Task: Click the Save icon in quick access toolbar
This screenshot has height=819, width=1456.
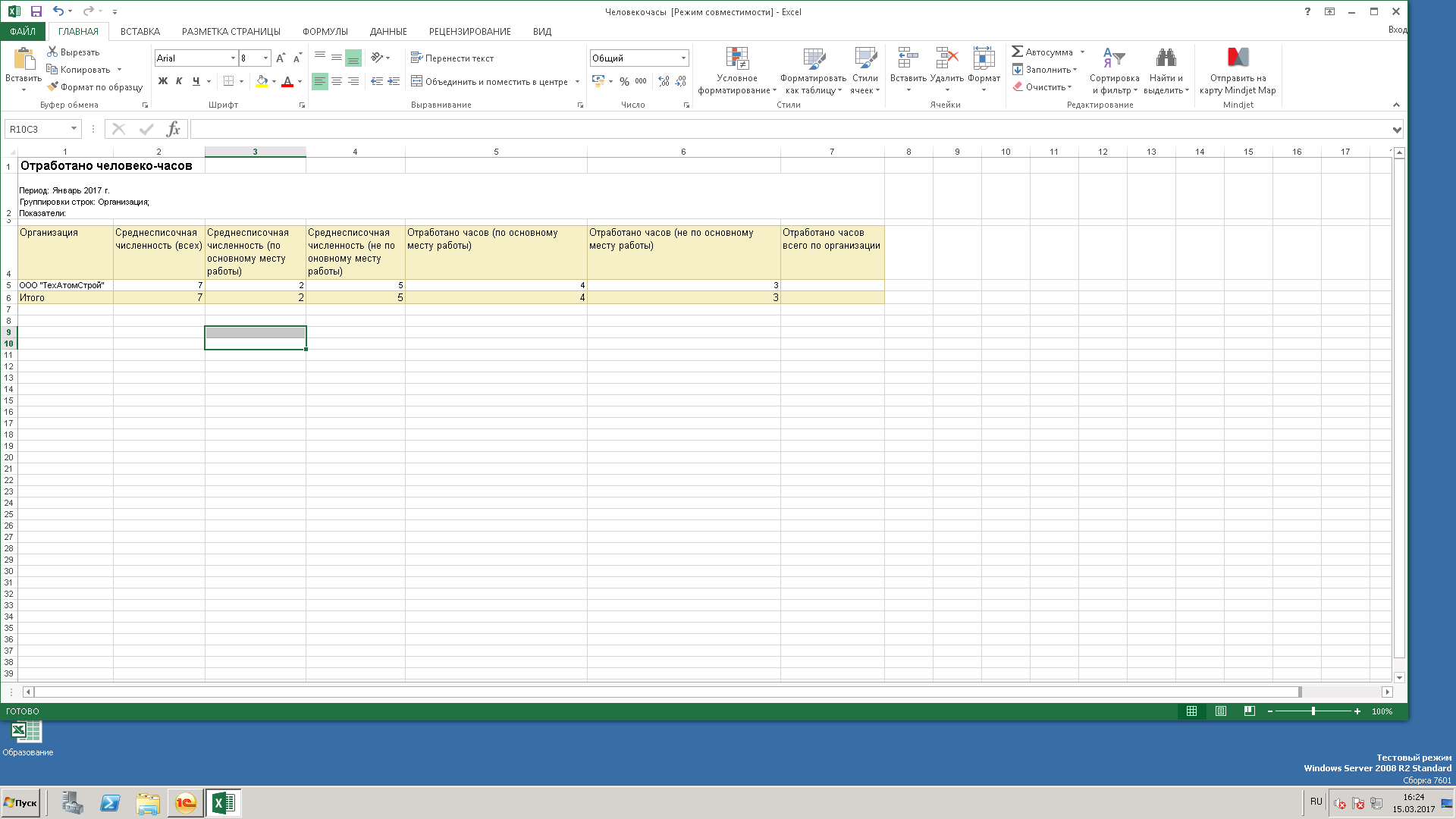Action: (36, 11)
